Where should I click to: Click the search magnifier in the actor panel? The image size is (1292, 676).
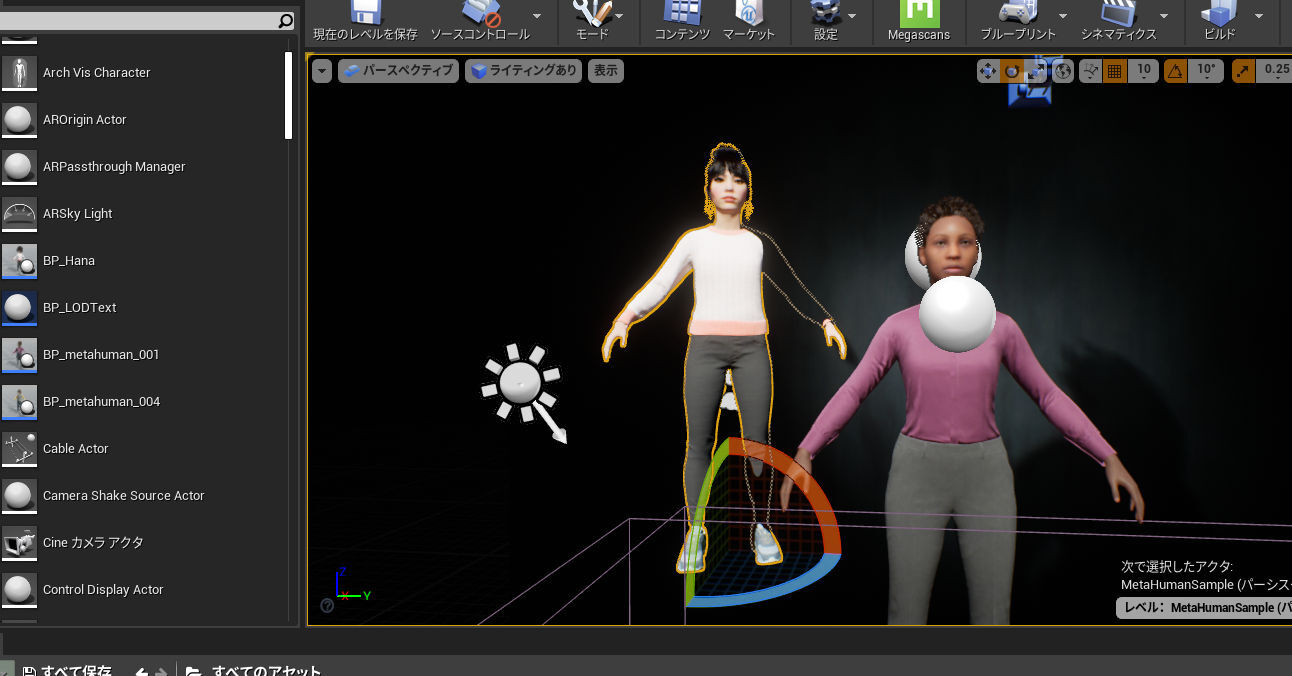[x=285, y=20]
